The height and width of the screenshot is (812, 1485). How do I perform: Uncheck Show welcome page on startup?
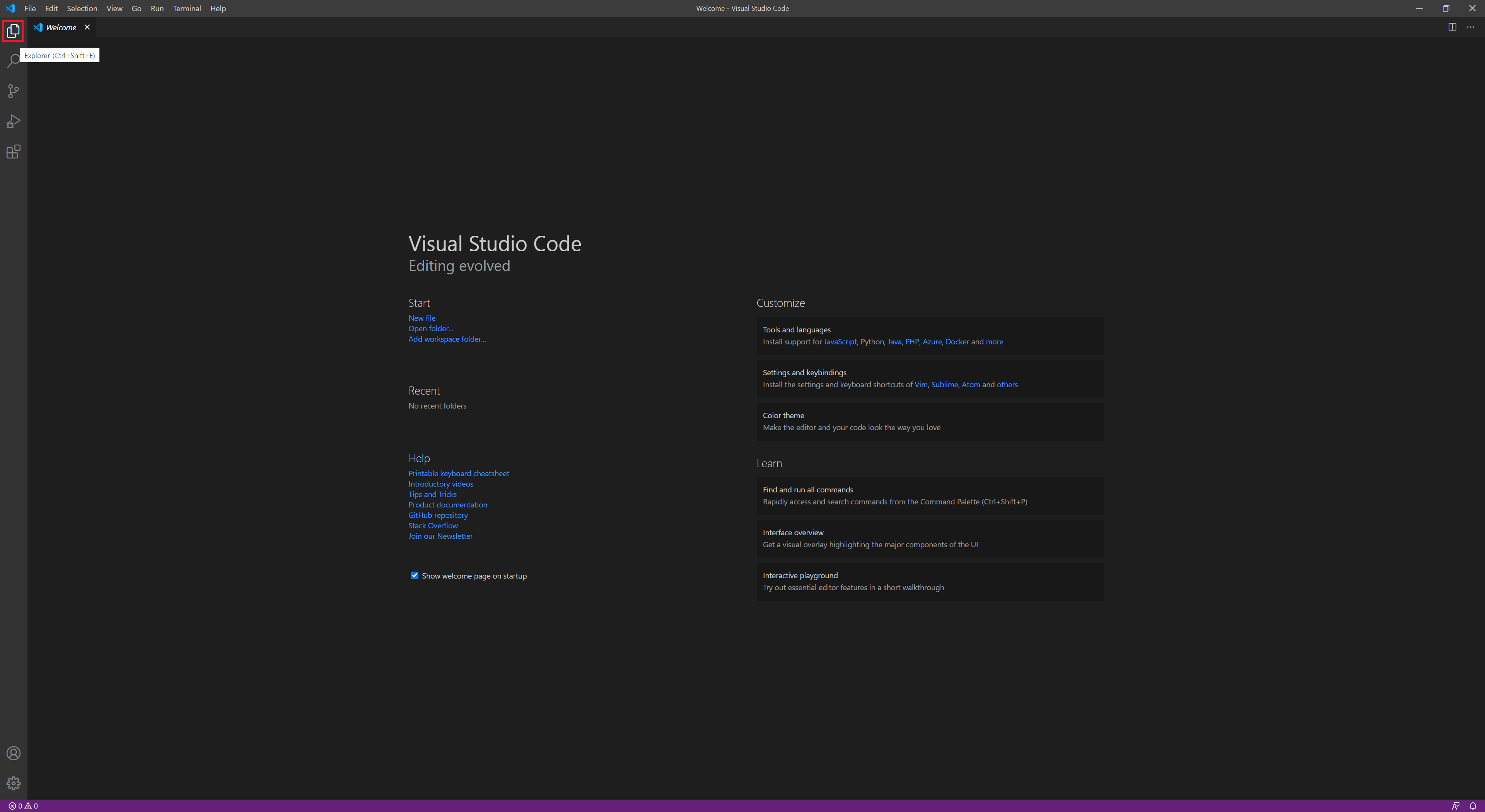pos(415,575)
